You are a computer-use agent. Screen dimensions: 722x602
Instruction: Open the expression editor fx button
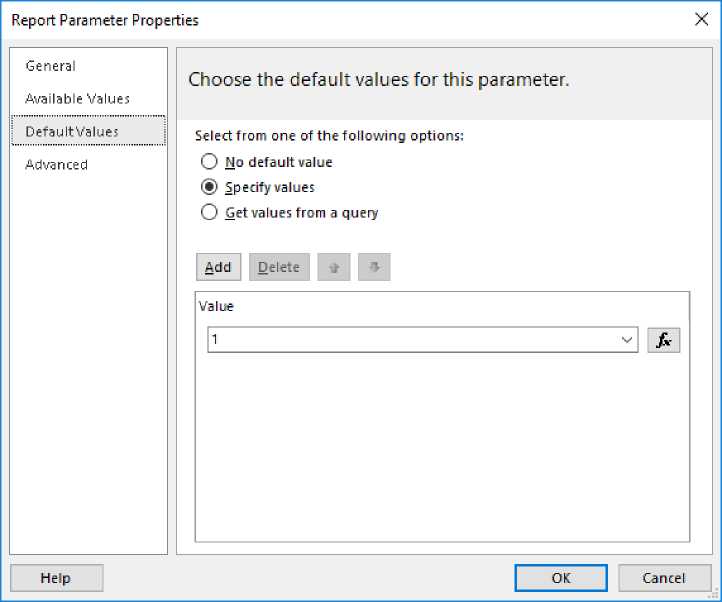(663, 340)
